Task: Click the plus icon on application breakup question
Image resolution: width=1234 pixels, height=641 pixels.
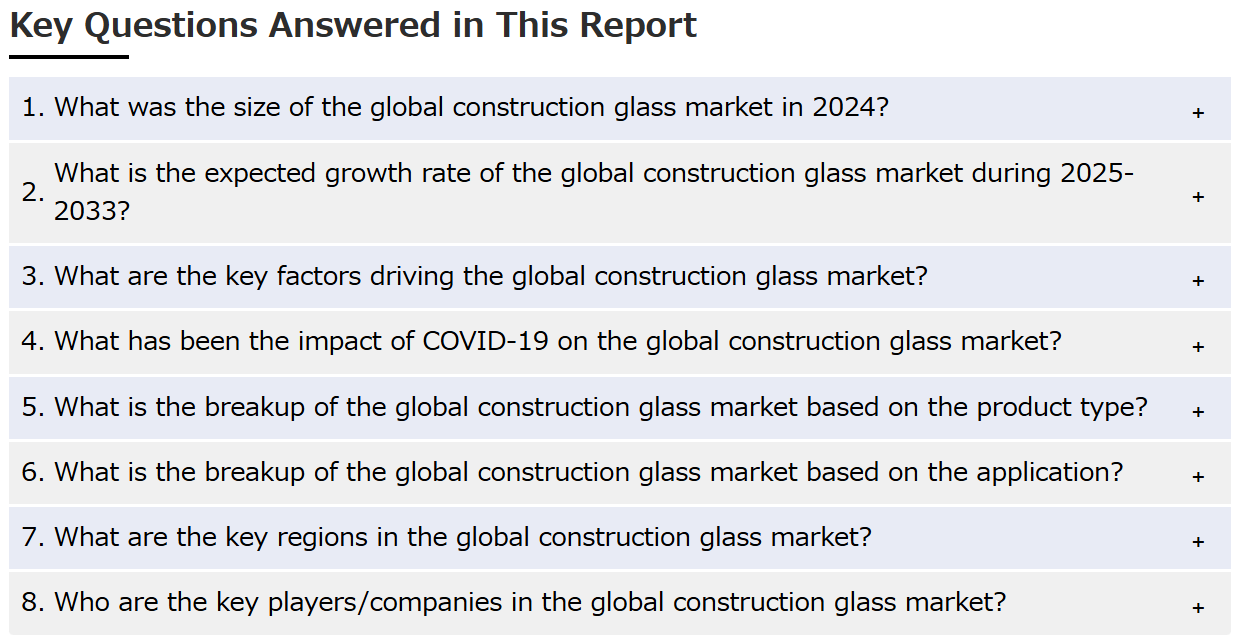Action: click(x=1197, y=477)
